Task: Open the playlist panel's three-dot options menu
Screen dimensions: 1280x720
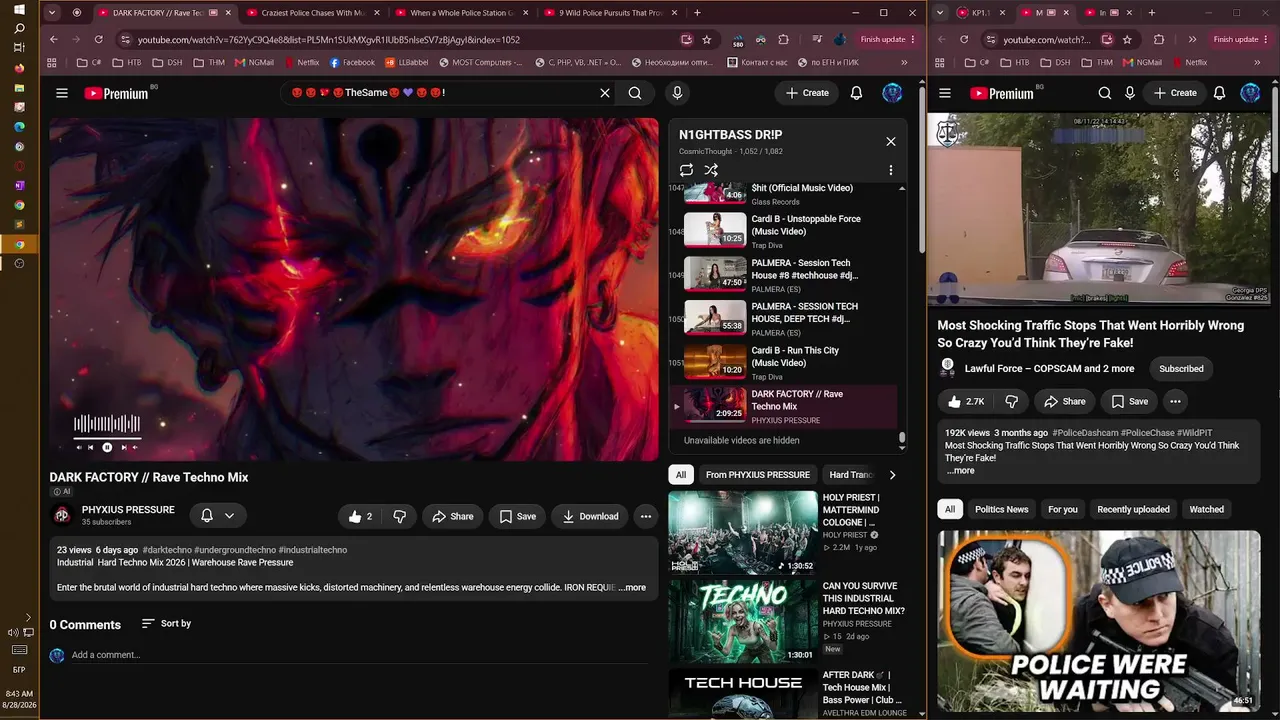Action: click(891, 170)
